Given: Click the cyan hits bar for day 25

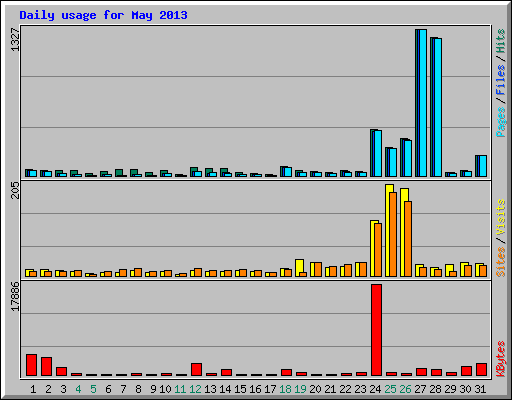Looking at the screenshot, I should [x=393, y=162].
